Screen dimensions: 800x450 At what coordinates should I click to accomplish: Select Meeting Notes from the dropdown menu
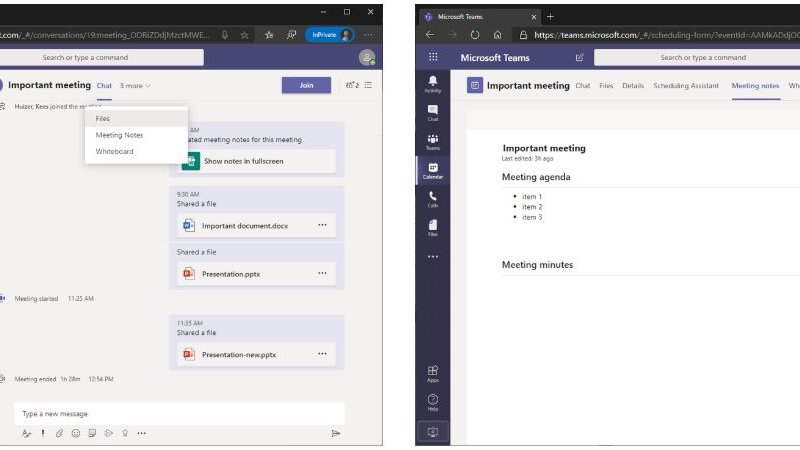point(136,135)
